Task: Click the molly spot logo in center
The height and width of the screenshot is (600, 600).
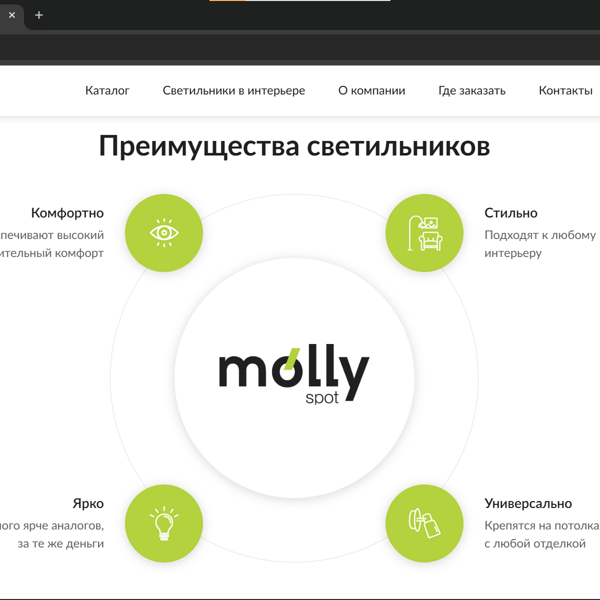Action: [294, 376]
